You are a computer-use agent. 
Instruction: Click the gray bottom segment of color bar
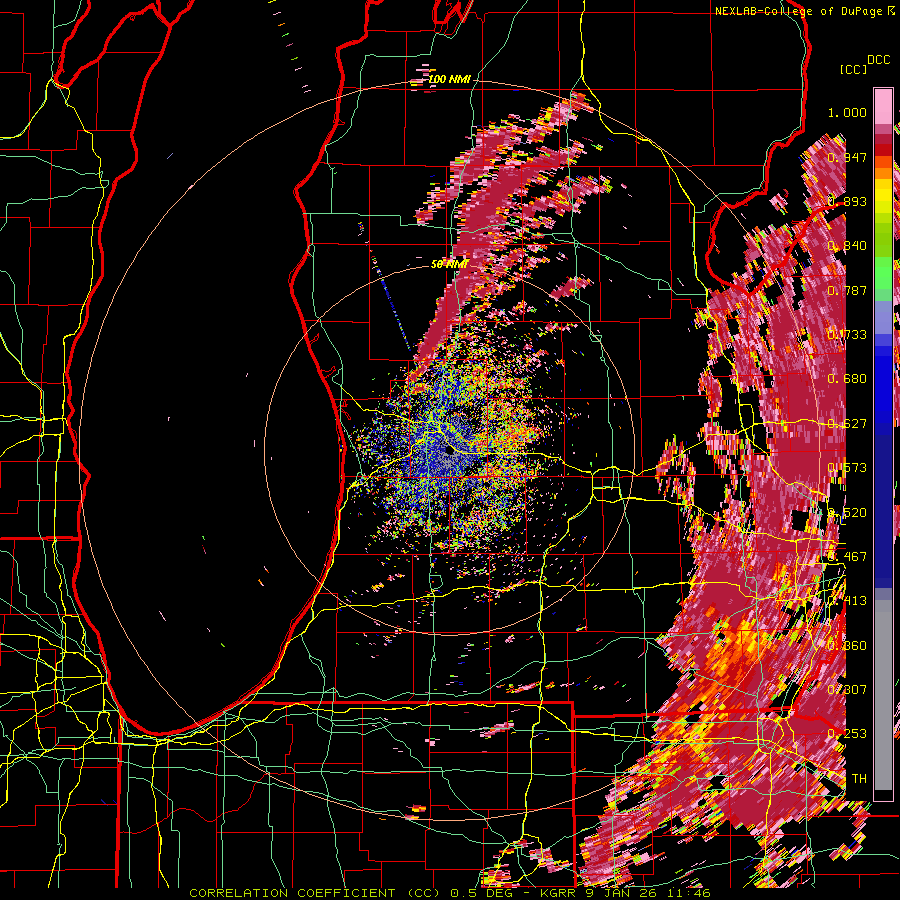(883, 695)
